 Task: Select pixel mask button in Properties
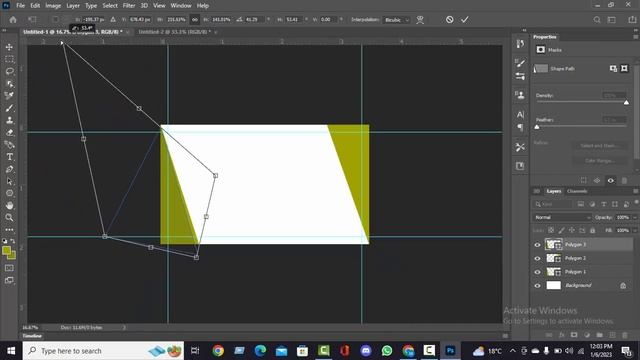point(613,69)
